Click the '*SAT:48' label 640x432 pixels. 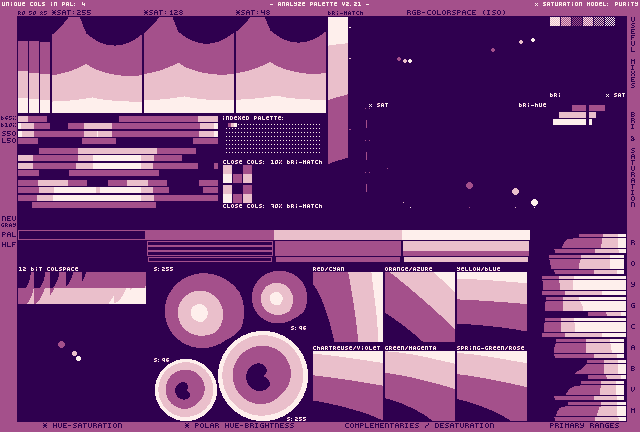(253, 13)
